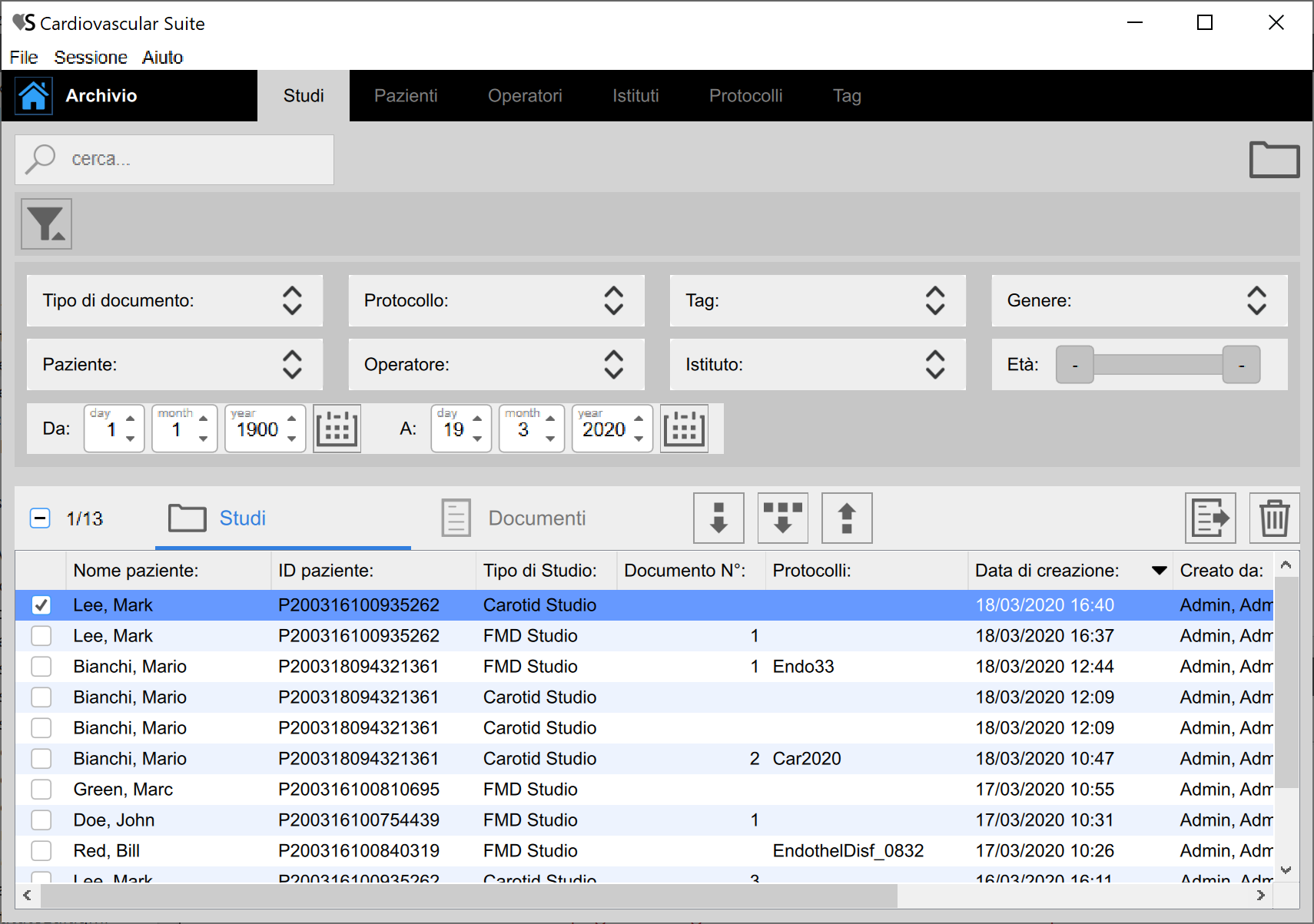
Task: Click the Home icon next to Archivio
Action: pos(34,96)
